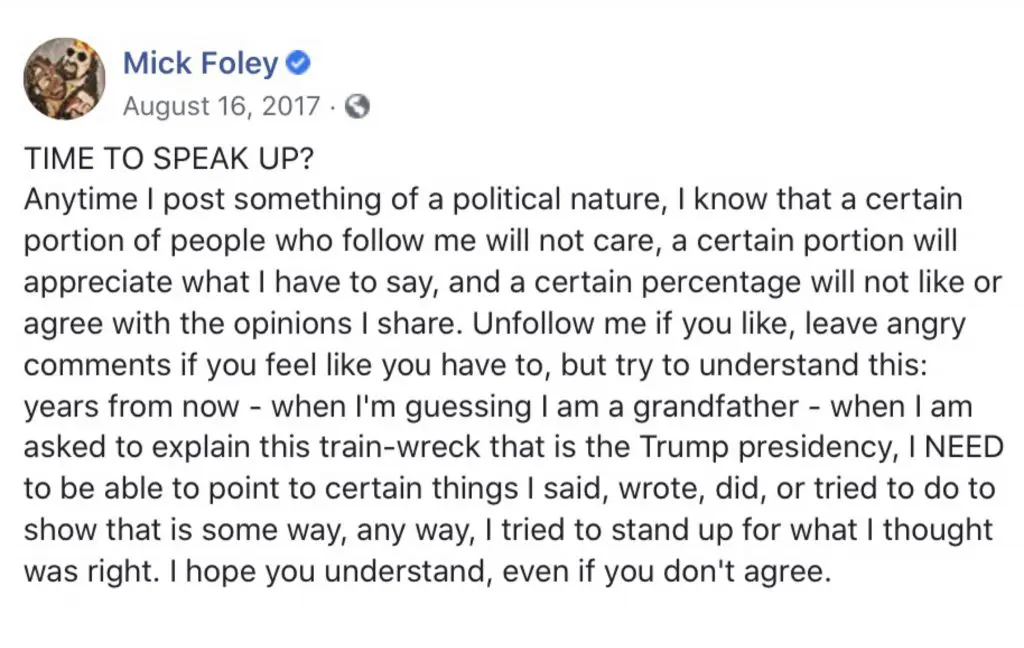Open the Mick Foley profile name link

click(200, 63)
